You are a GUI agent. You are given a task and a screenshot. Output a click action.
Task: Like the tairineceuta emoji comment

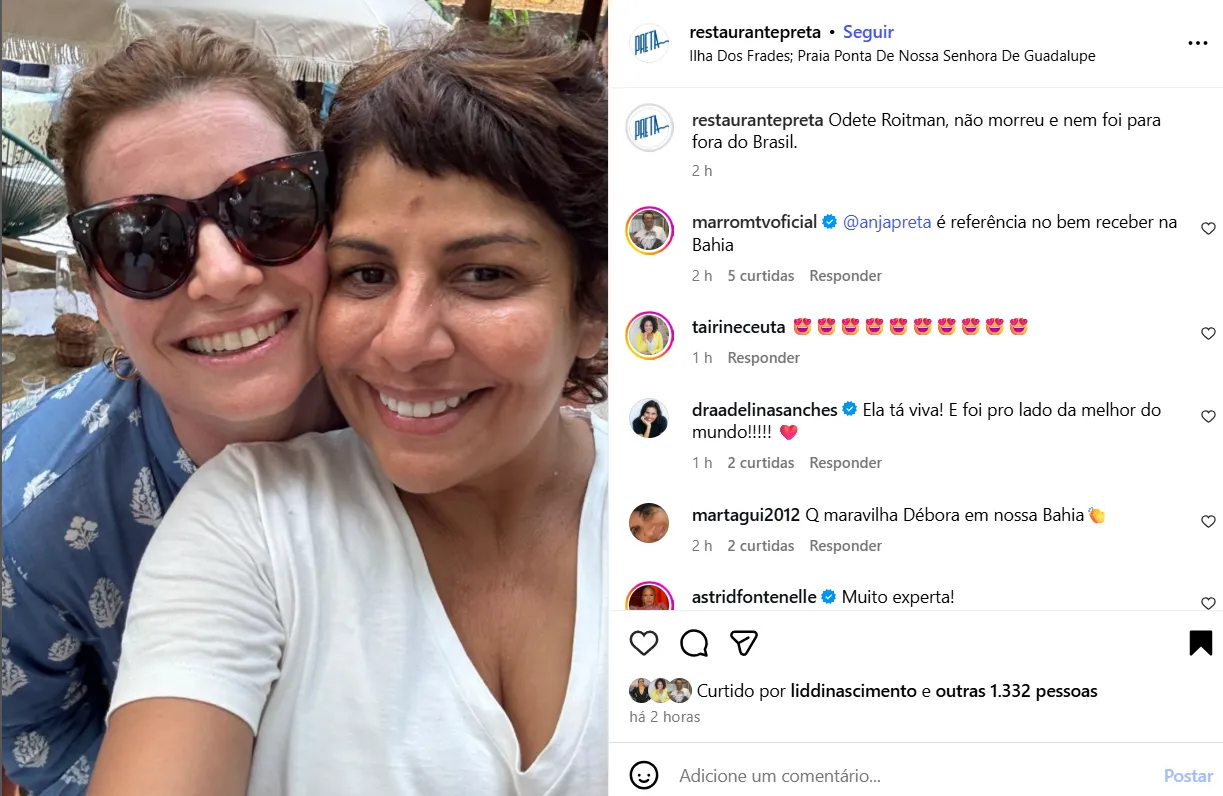tap(1208, 334)
